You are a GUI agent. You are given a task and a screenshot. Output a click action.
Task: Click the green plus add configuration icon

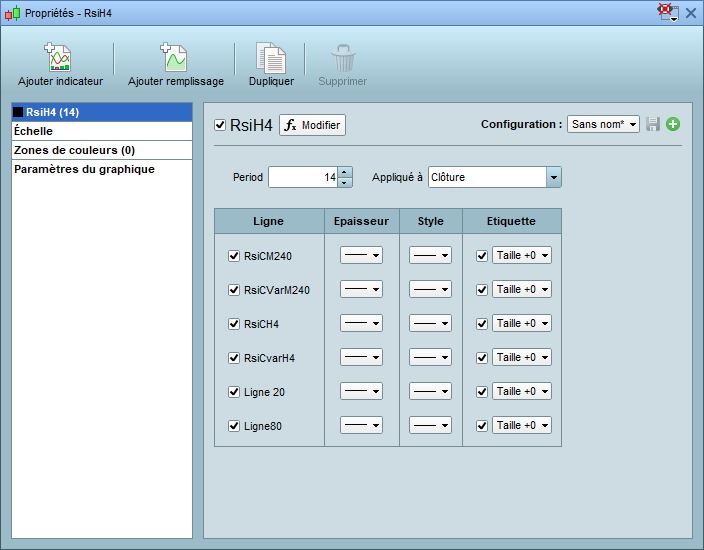pos(673,124)
